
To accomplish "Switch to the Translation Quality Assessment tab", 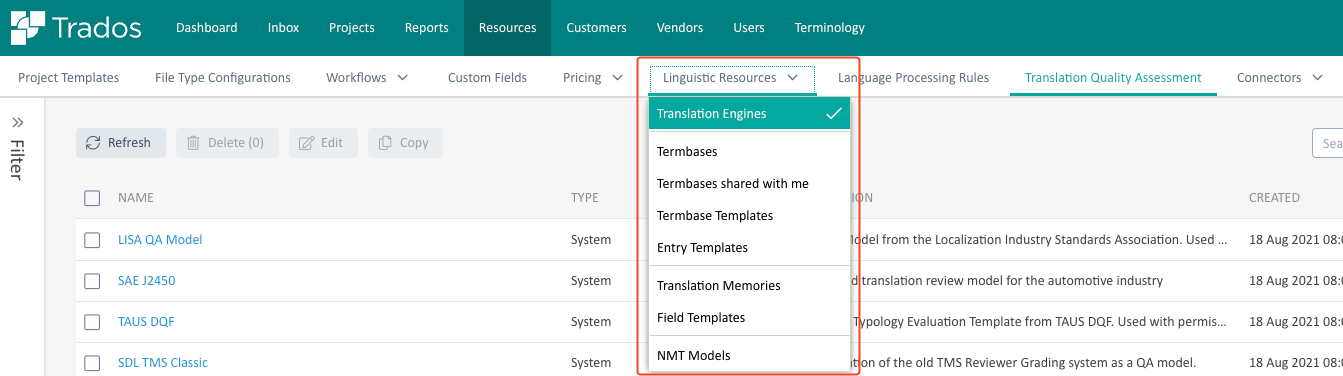I will coord(1113,77).
